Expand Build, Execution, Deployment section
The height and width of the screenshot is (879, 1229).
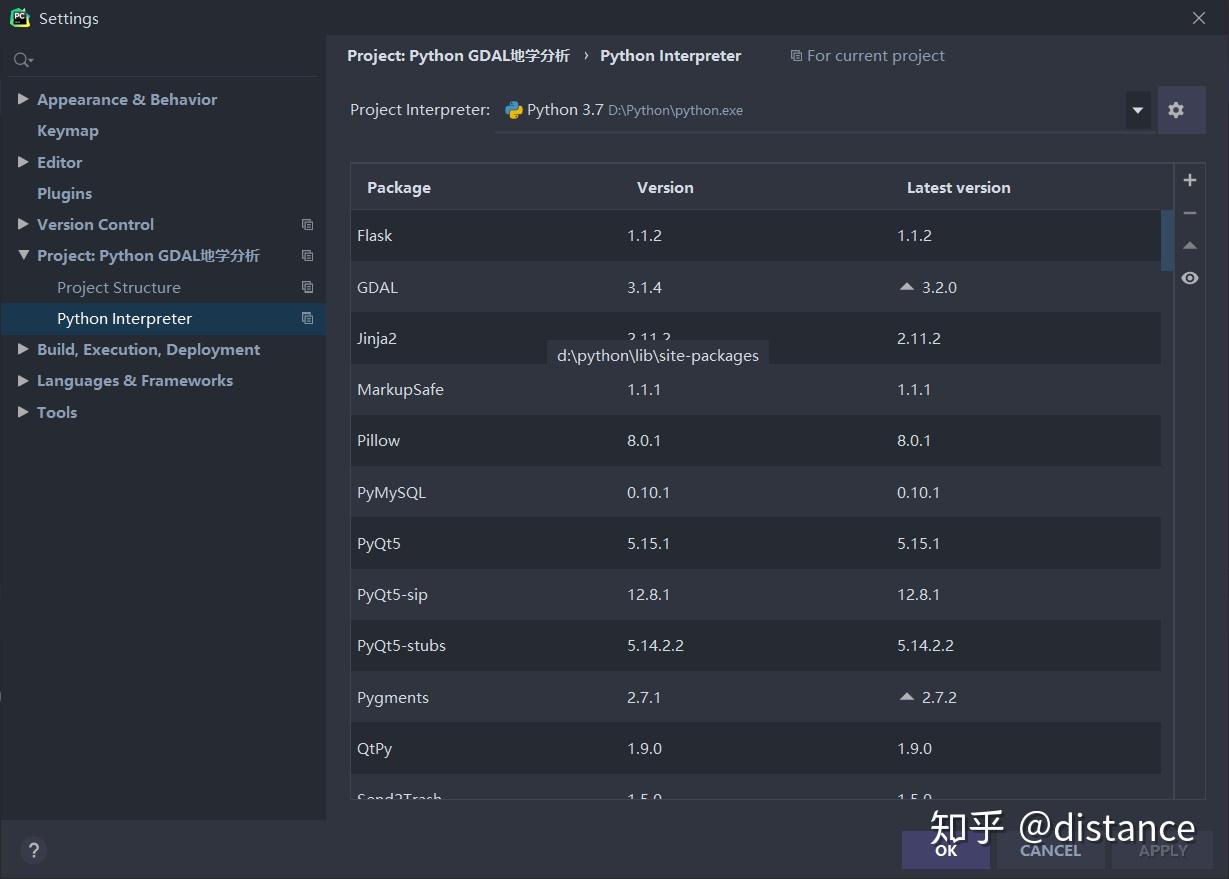[23, 349]
